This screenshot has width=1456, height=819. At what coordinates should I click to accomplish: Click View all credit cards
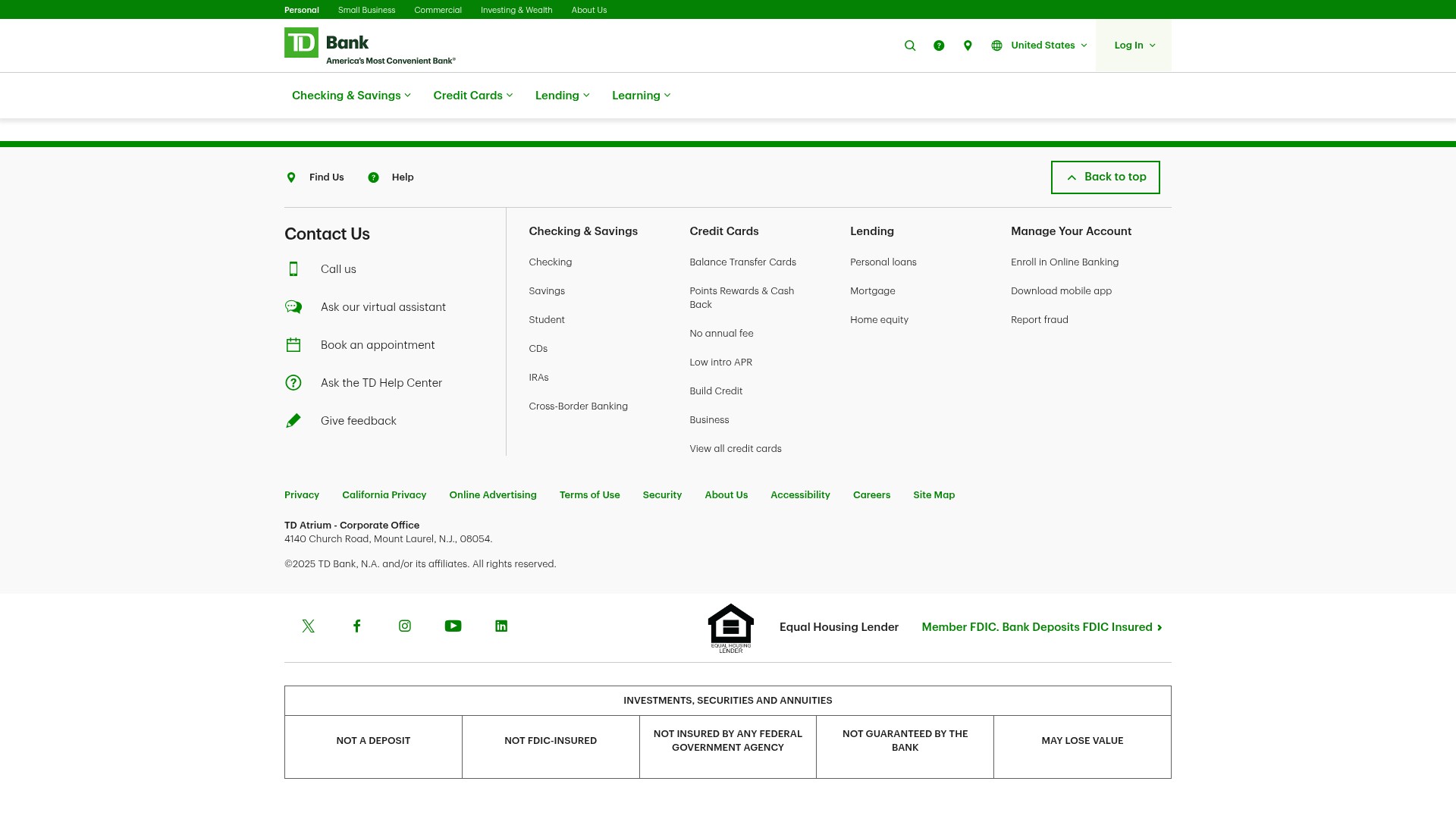coord(736,449)
